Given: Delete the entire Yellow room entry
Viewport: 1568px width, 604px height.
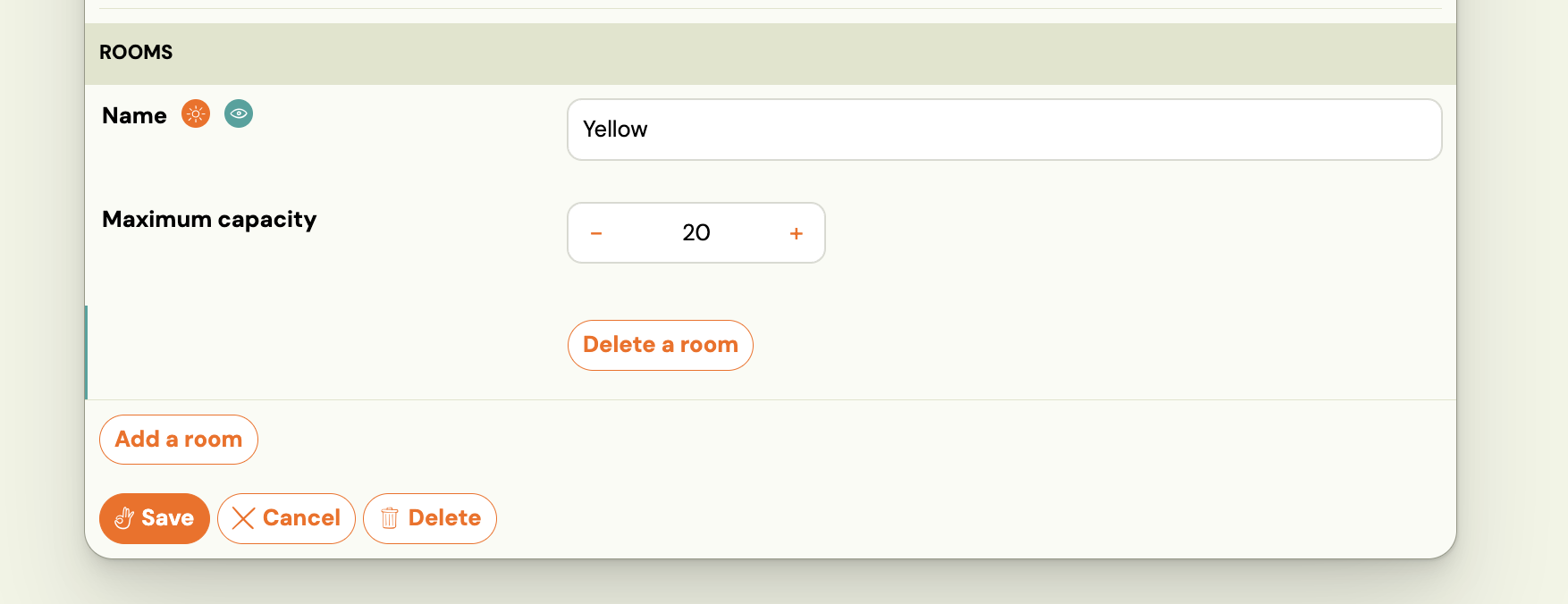Looking at the screenshot, I should point(429,518).
